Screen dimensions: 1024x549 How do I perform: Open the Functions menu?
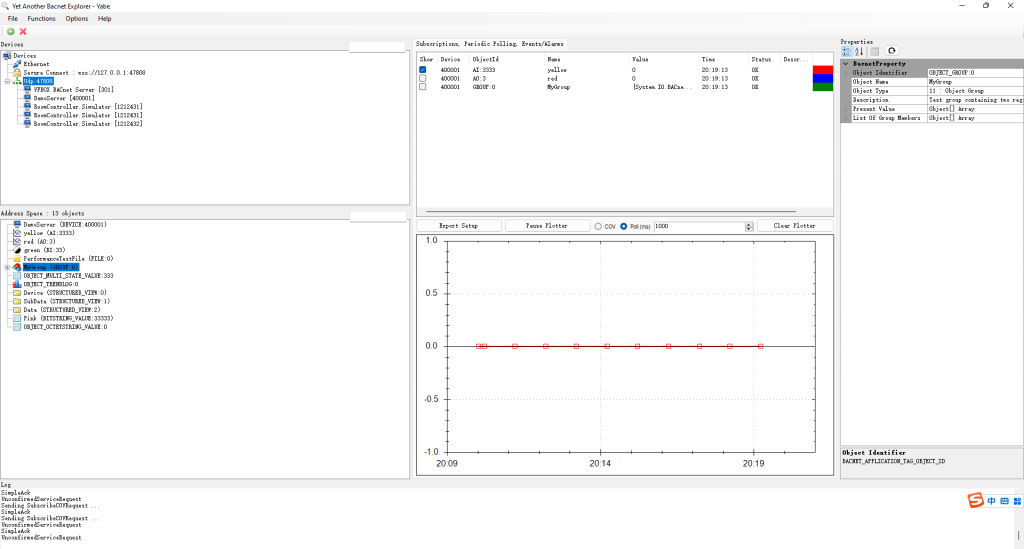[x=41, y=18]
